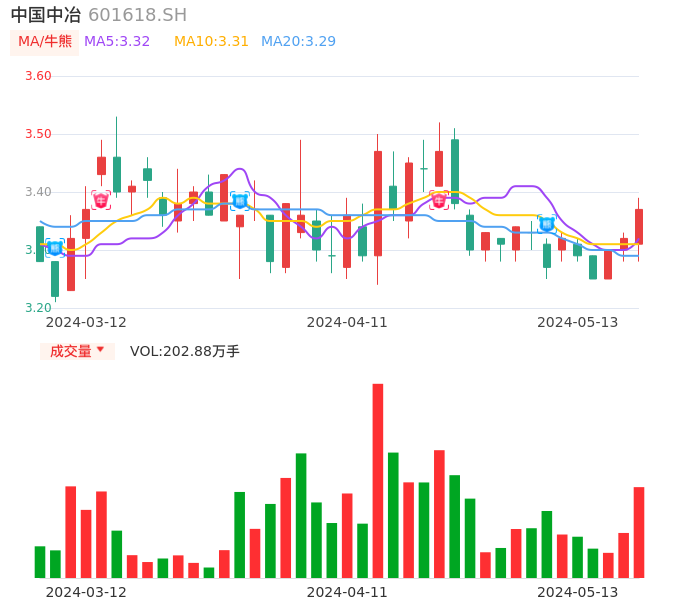Screen dimensions: 686x606
Task: Click the 3.50 price axis label
Action: (x=38, y=134)
